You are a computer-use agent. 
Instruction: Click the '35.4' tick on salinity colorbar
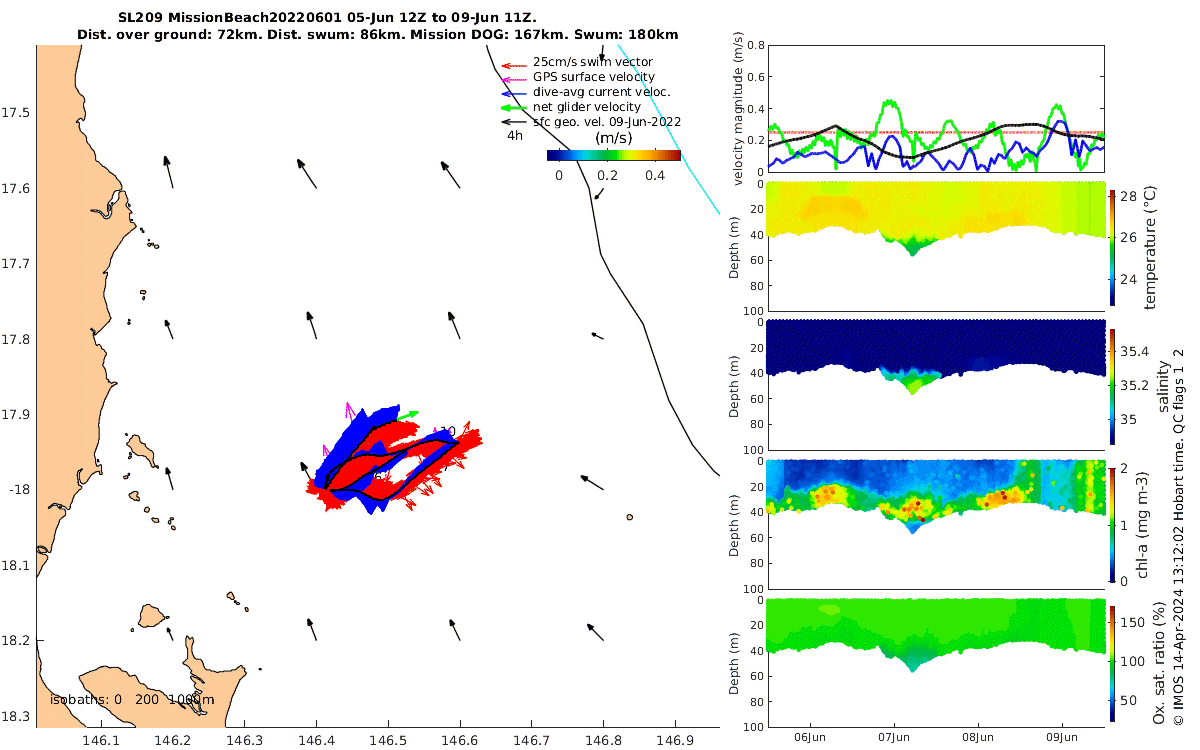1135,351
